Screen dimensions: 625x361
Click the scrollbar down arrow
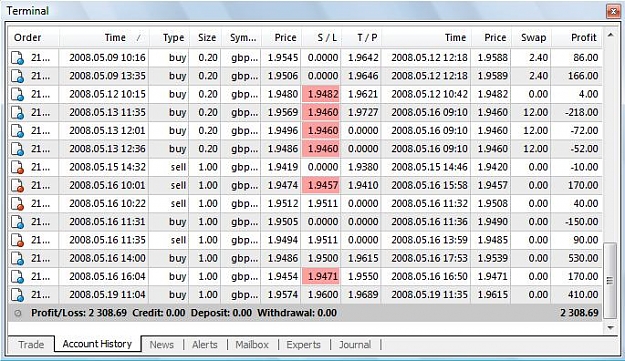[610, 328]
